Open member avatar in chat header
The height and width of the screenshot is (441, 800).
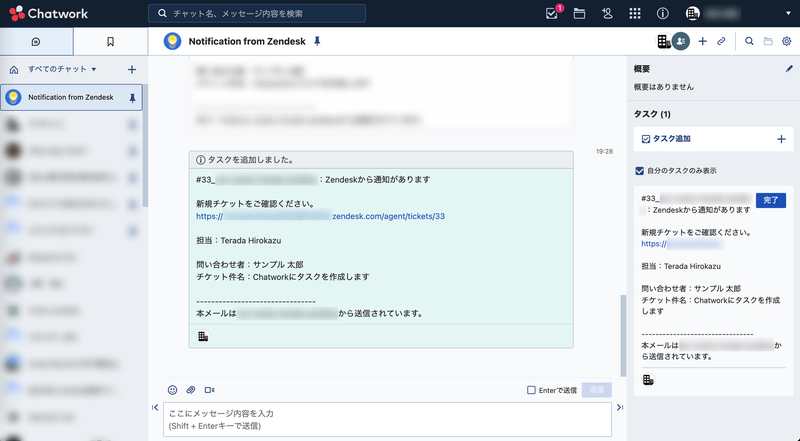tap(681, 41)
